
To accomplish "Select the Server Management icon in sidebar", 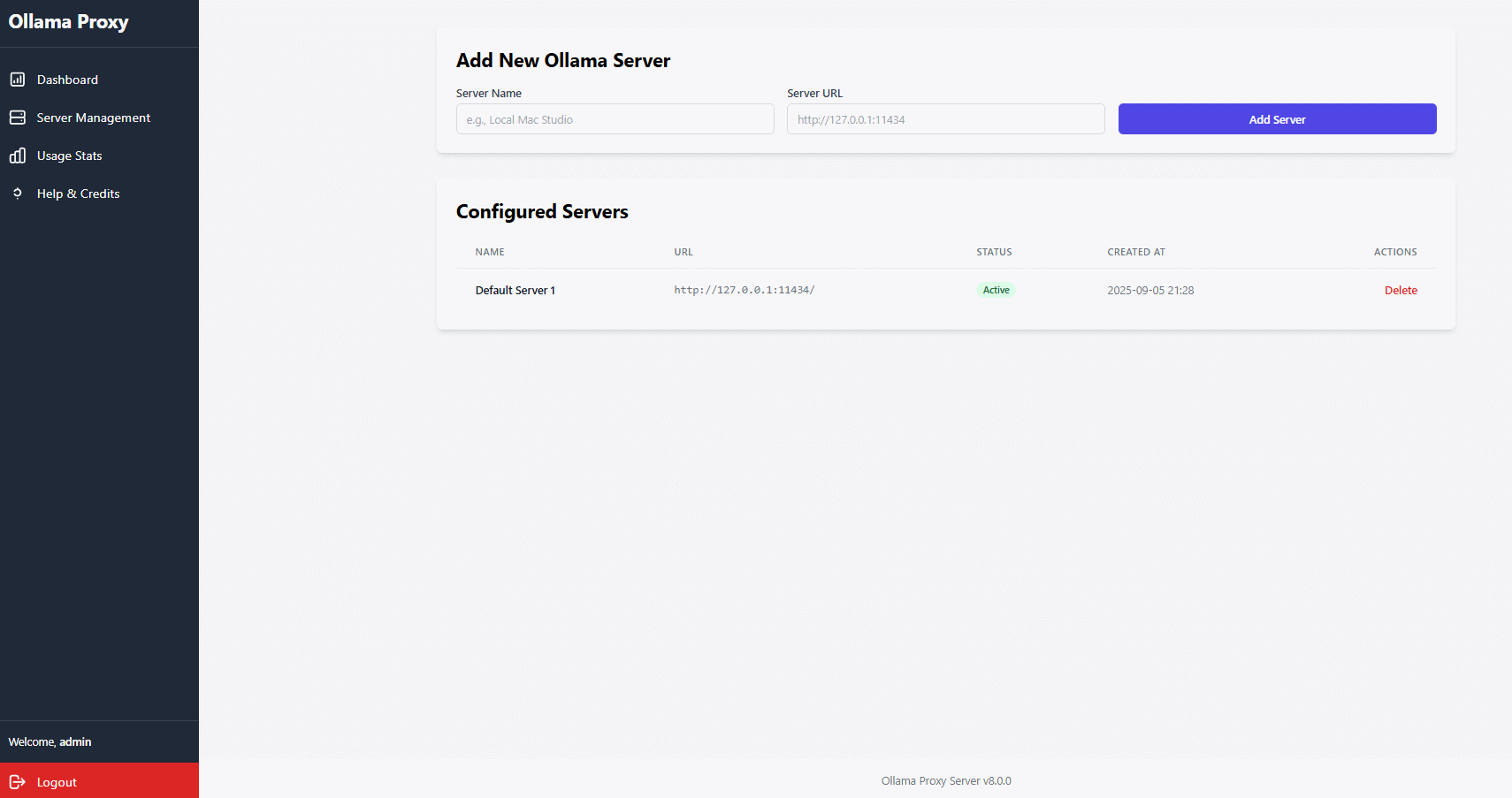I will [18, 117].
